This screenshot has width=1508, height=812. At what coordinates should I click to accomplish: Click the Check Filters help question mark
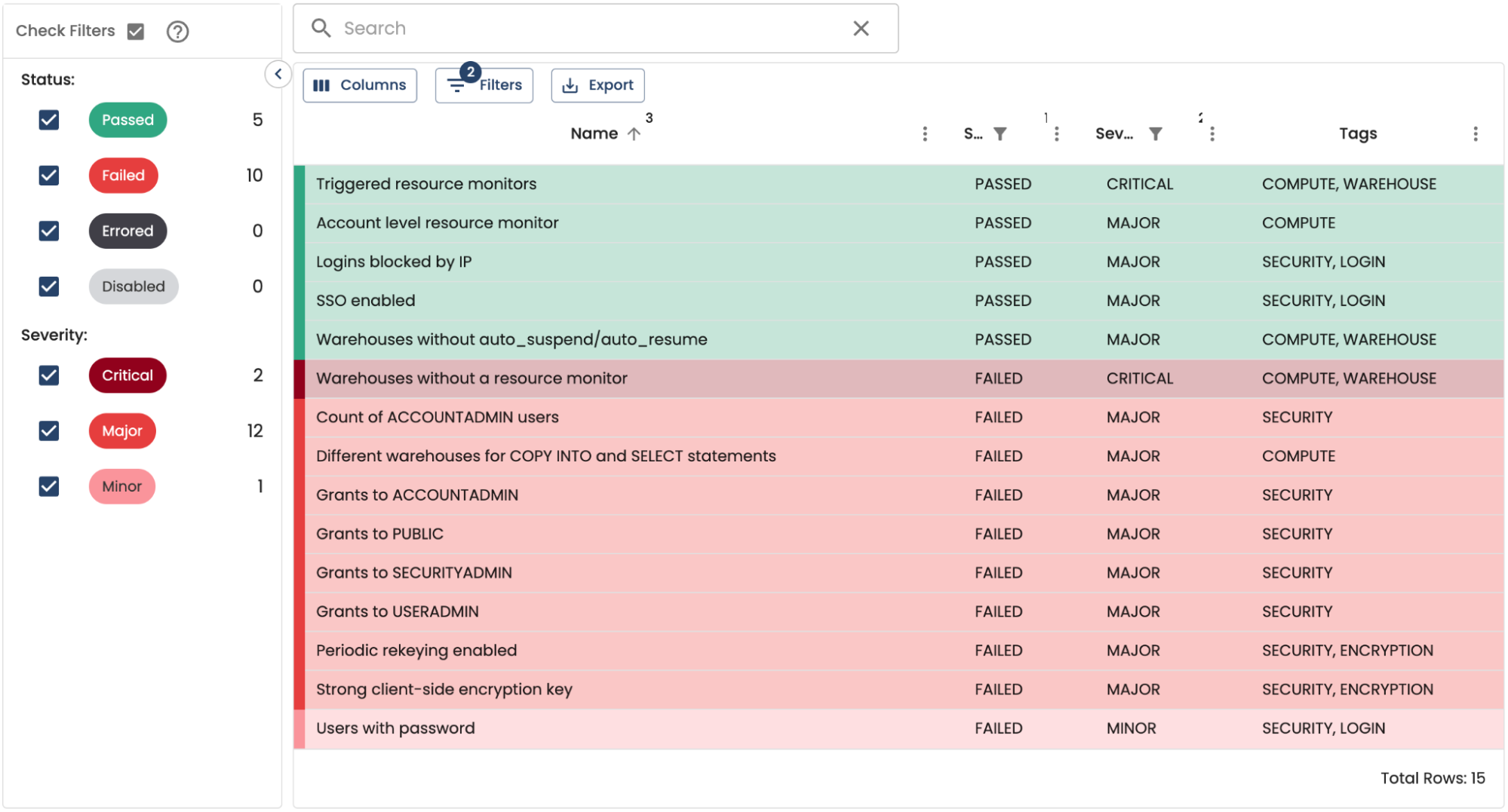click(x=177, y=31)
